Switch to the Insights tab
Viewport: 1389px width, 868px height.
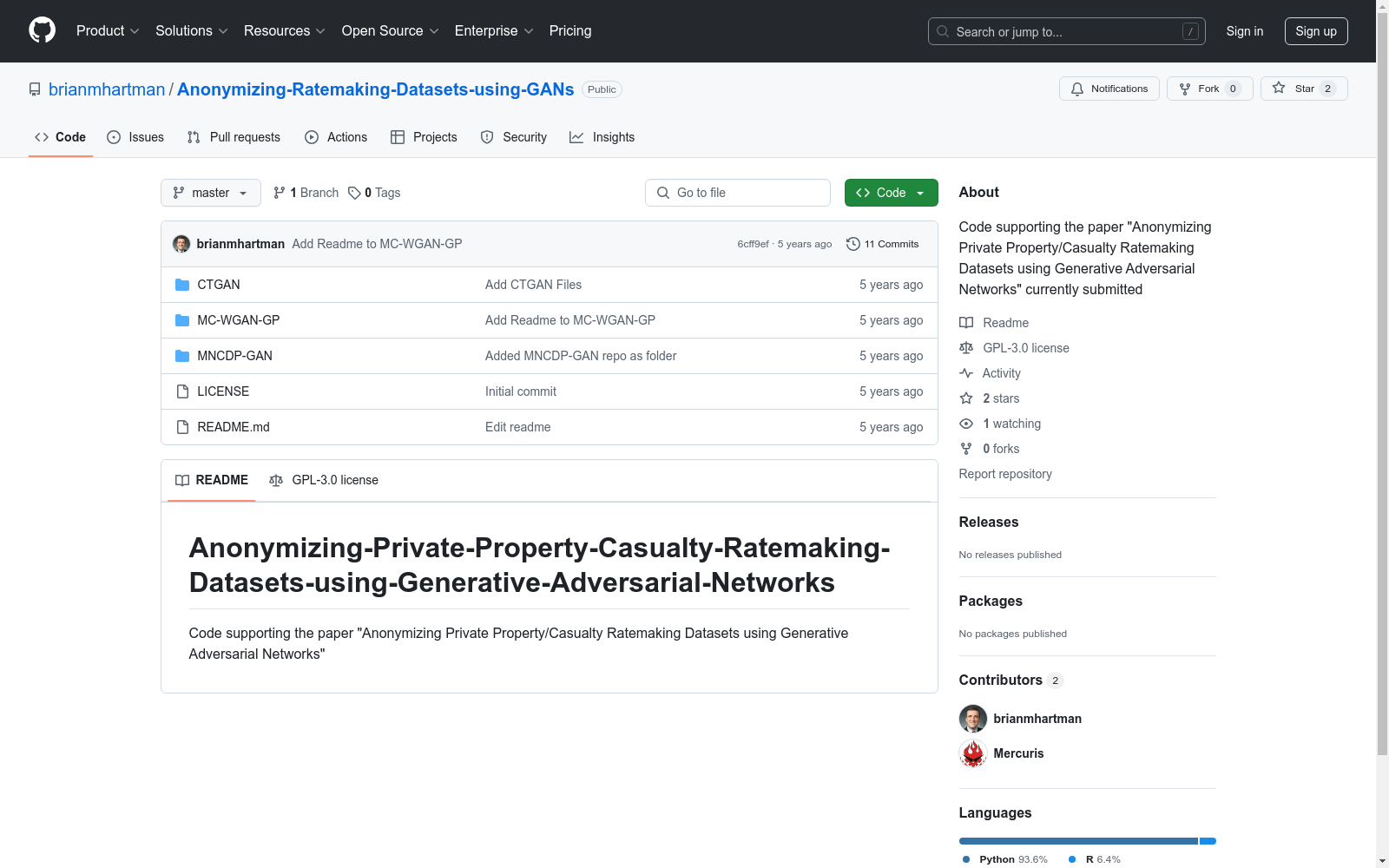click(x=602, y=137)
